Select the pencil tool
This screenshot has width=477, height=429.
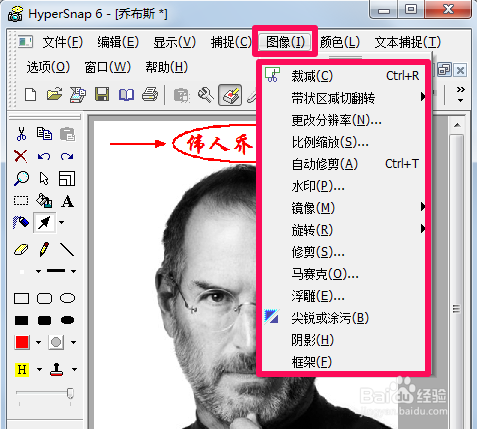coord(44,249)
